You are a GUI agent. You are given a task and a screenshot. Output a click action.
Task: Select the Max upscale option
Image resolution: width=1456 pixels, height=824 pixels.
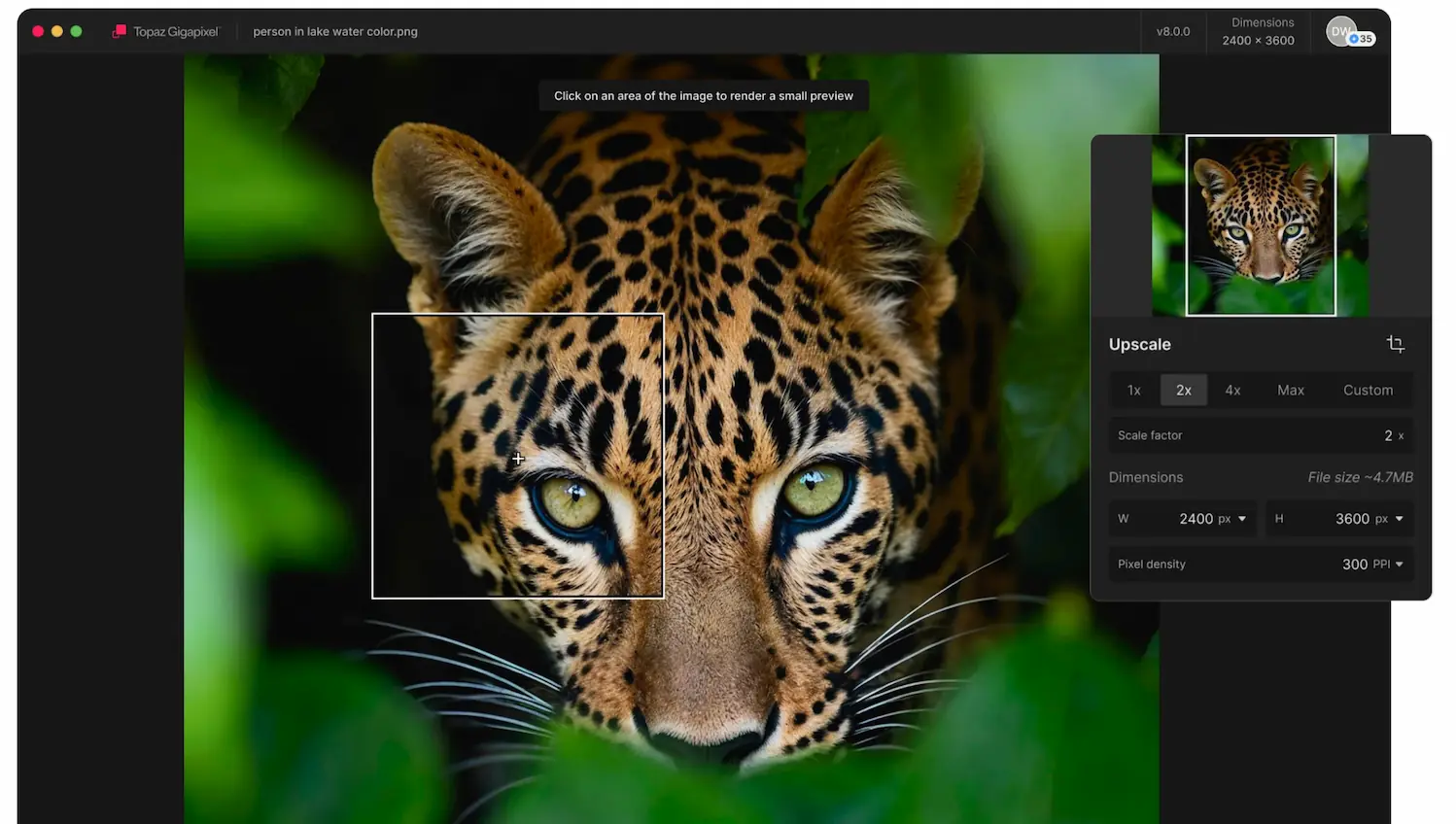coord(1290,390)
